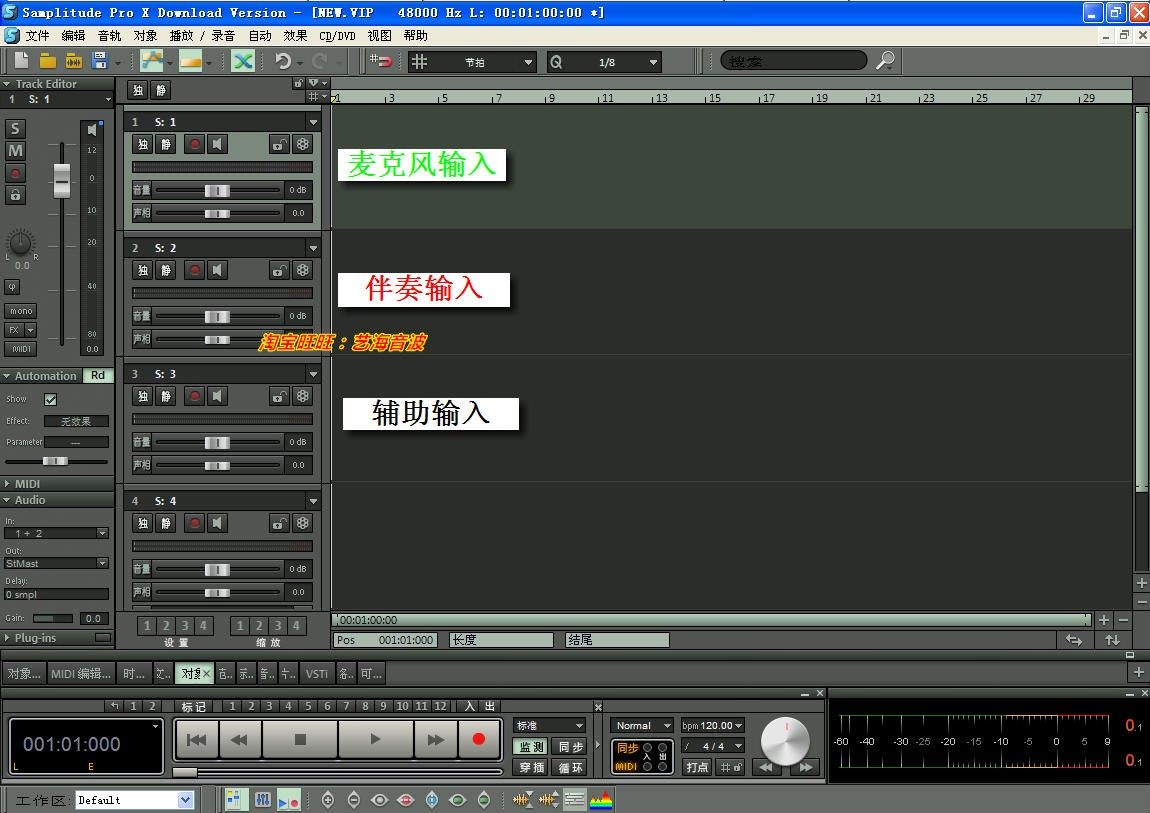Click the 同步 sync button beside 监测
1150x813 pixels.
click(x=571, y=747)
